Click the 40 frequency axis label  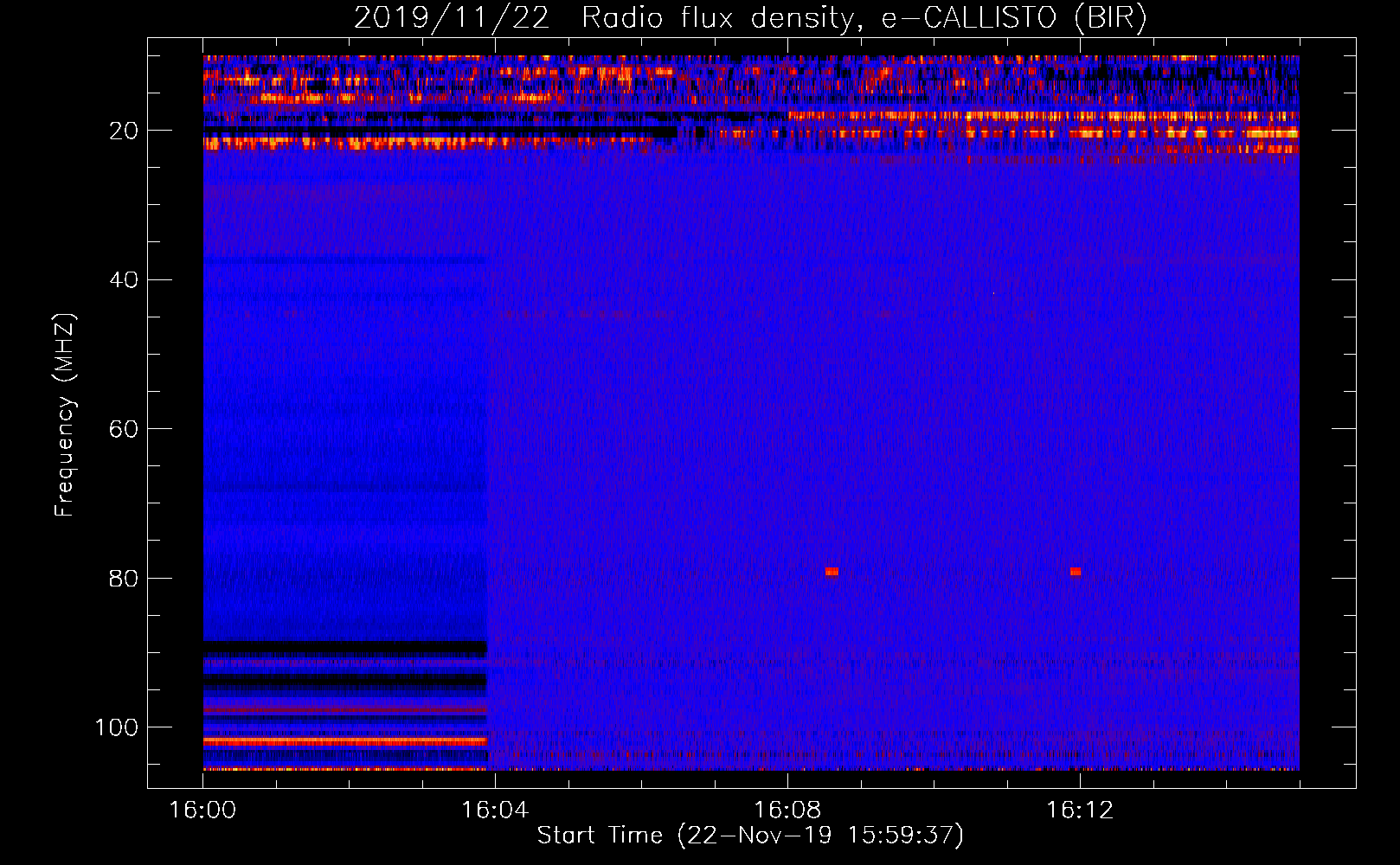(124, 280)
